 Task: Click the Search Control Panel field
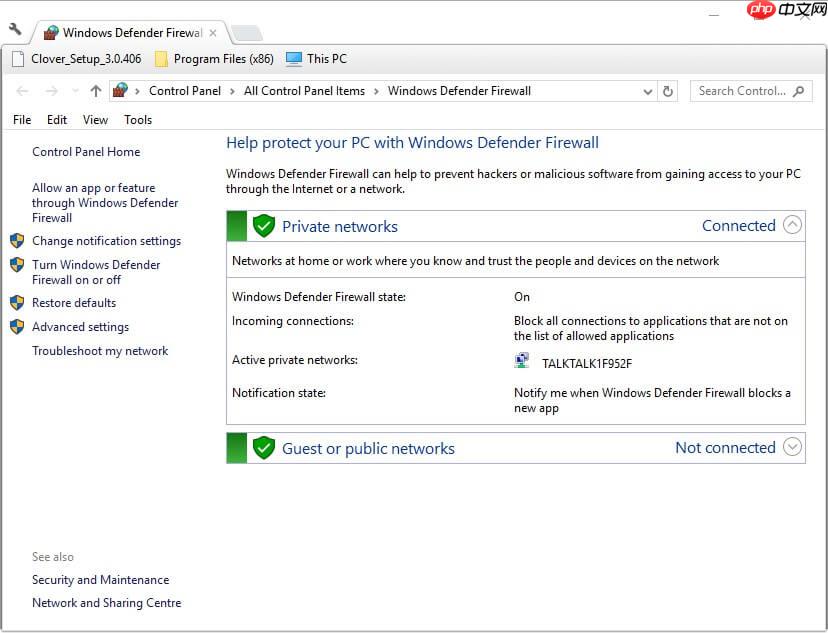click(x=742, y=91)
